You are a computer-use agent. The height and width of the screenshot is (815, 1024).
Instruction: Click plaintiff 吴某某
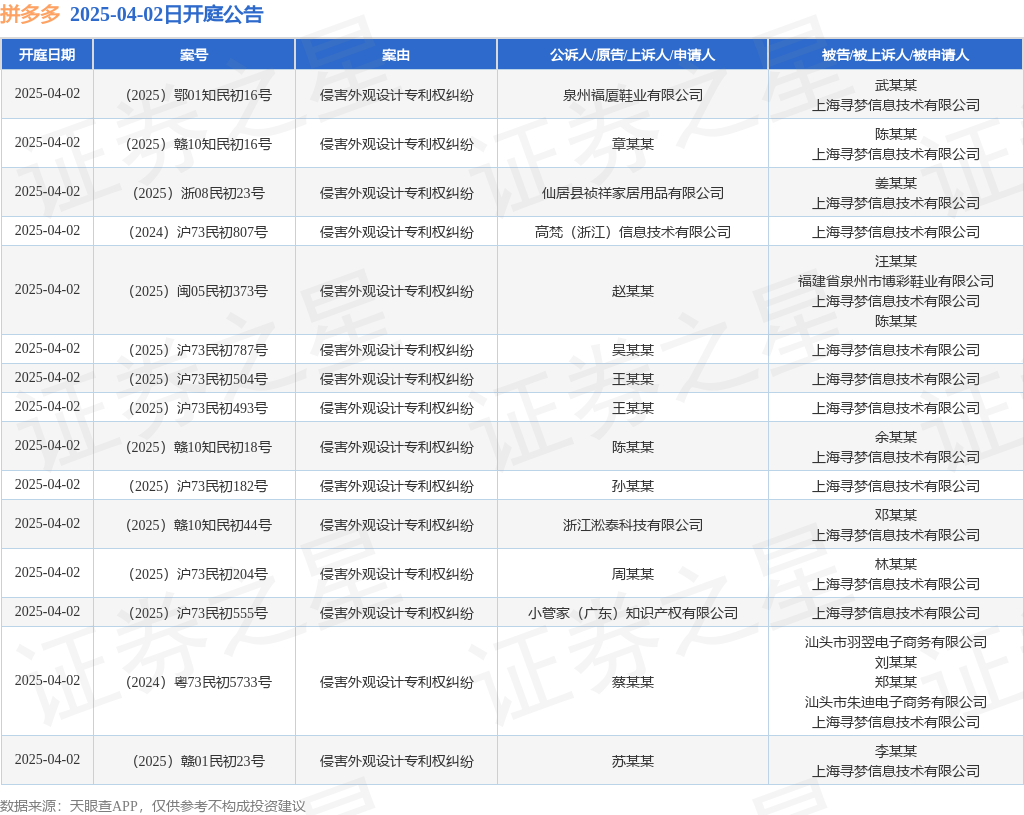tap(633, 350)
